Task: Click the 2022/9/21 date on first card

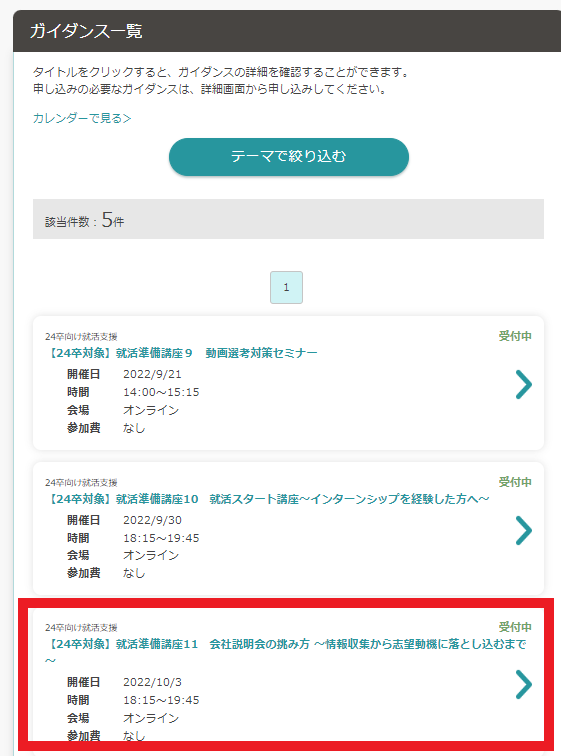Action: [x=152, y=374]
